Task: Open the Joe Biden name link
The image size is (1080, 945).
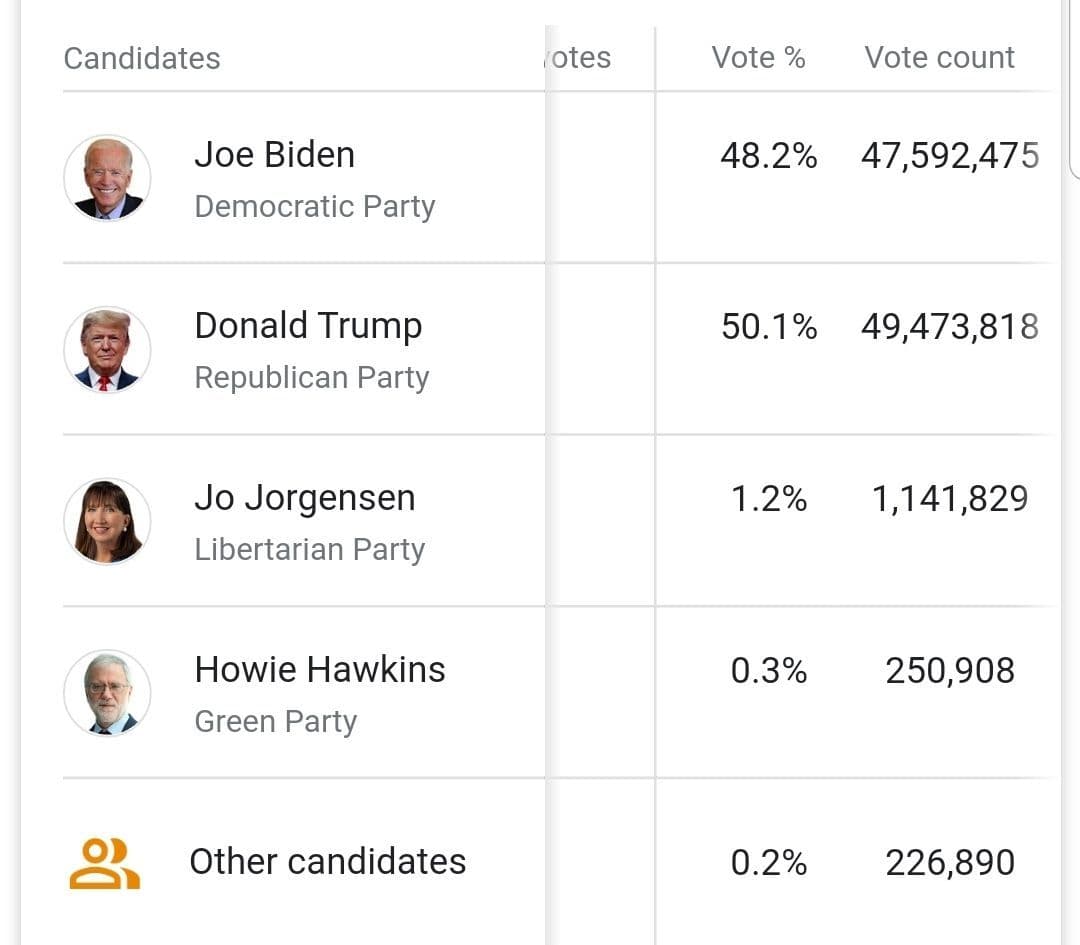Action: [x=274, y=155]
